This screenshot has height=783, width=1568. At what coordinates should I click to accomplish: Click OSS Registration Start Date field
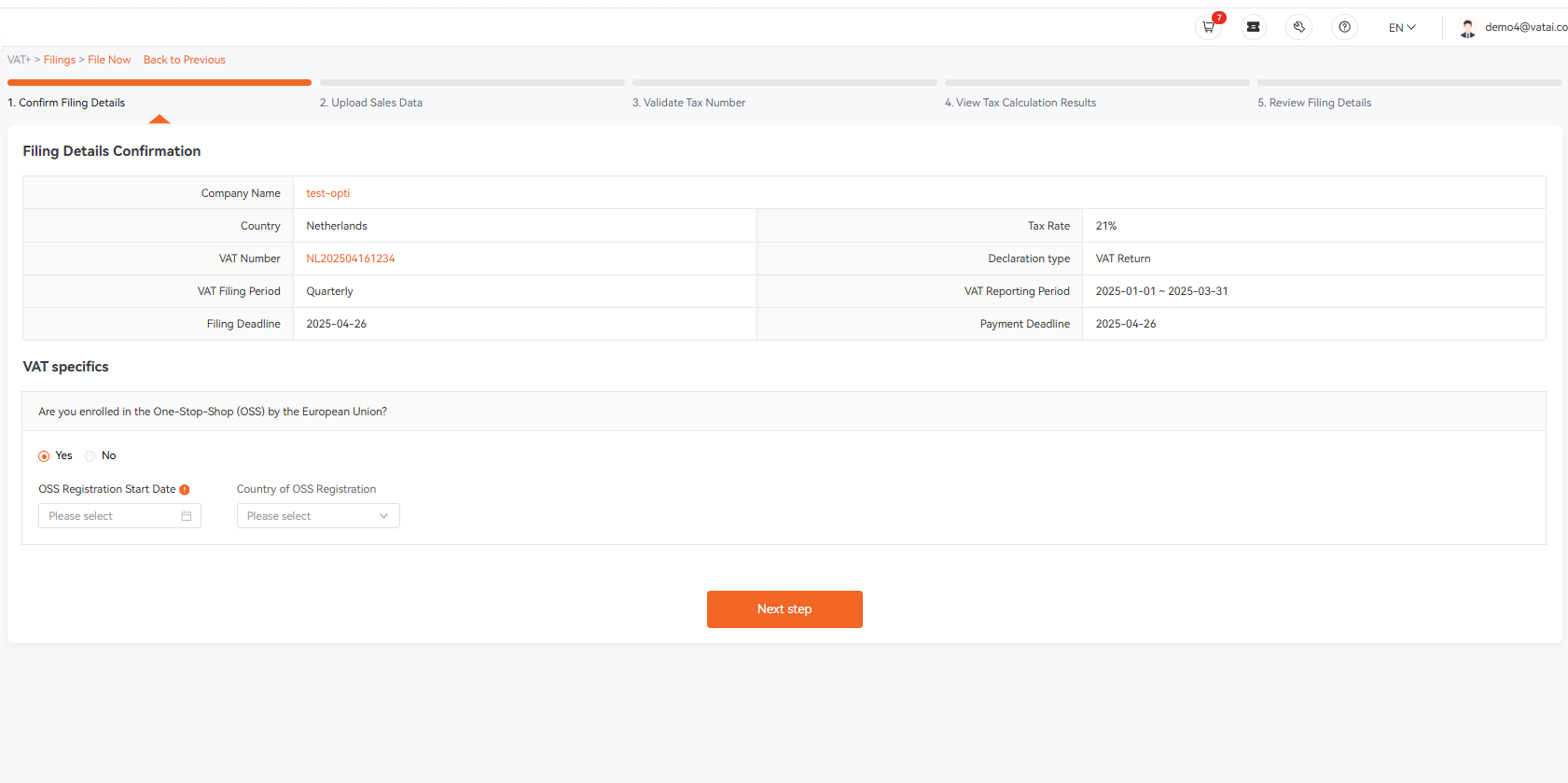[x=119, y=516]
